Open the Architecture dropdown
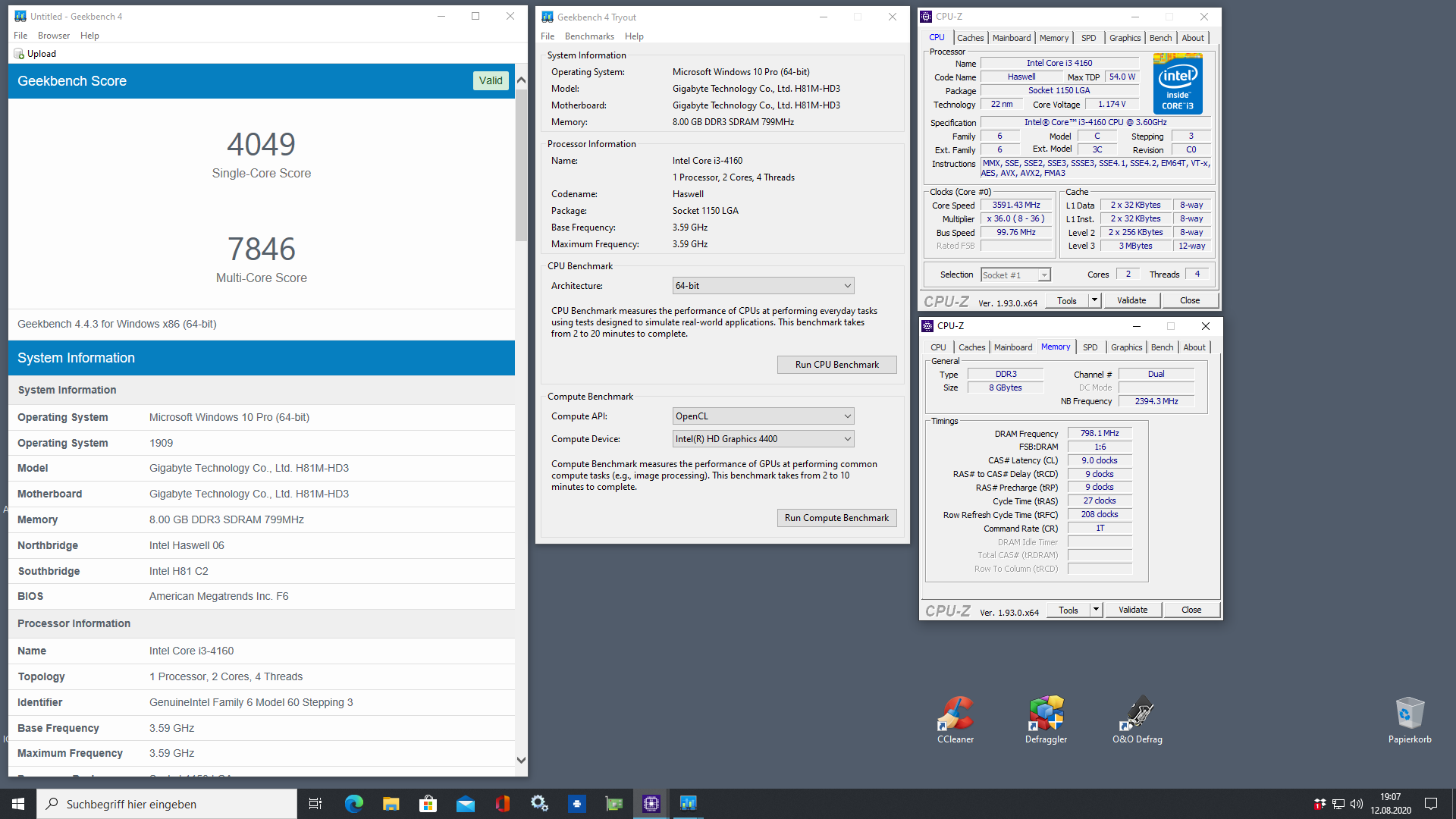 tap(763, 286)
